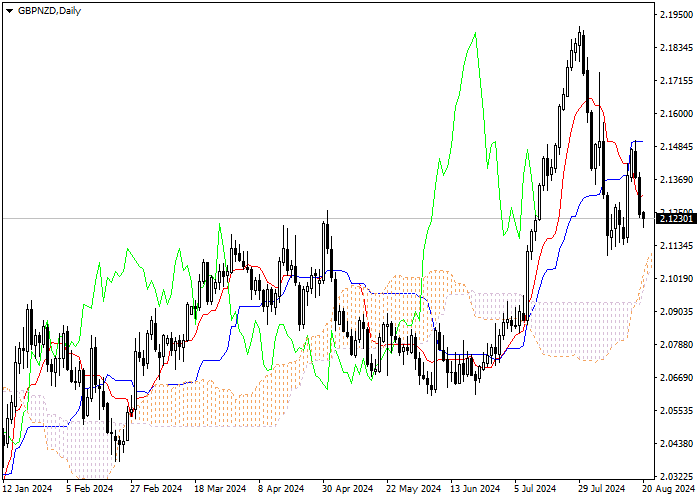
Task: Click the 2.04380 price axis label
Action: click(676, 444)
